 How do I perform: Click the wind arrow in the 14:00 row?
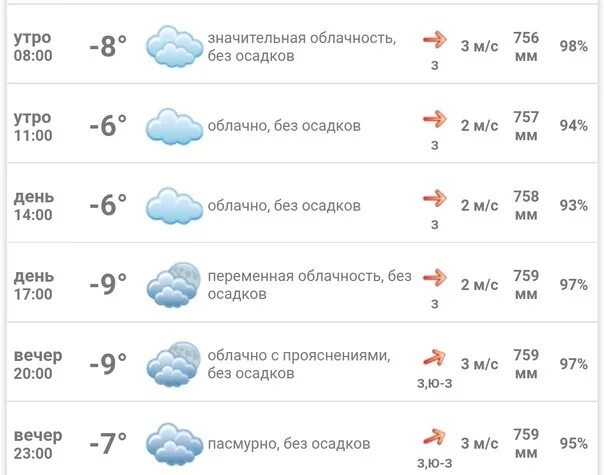point(435,198)
